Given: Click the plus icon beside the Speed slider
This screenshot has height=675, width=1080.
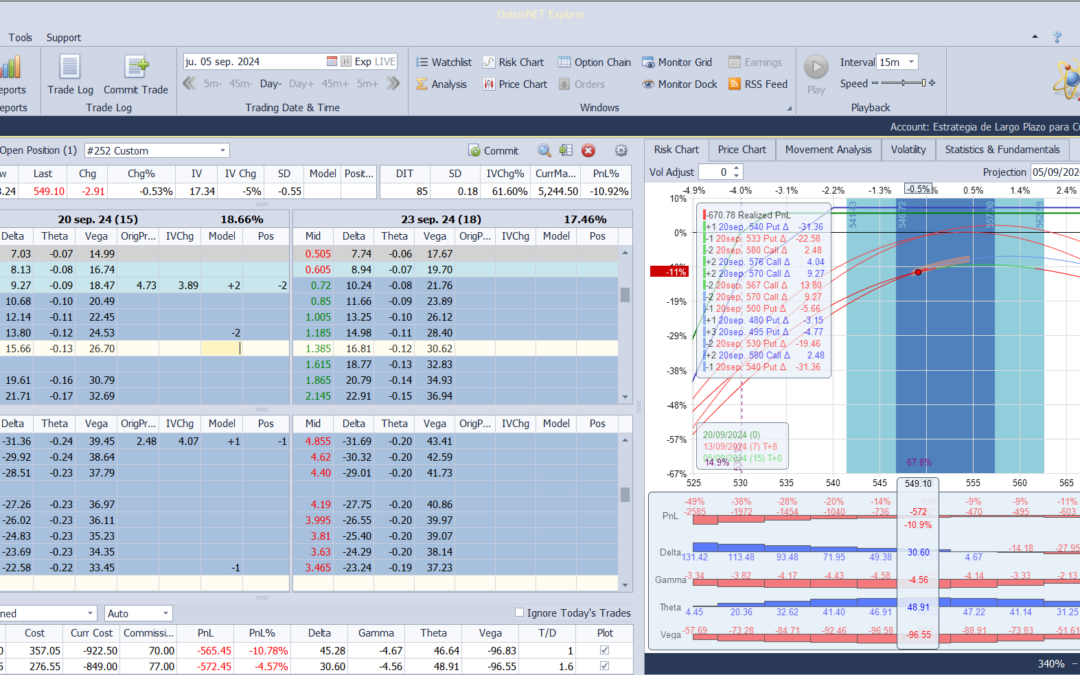Looking at the screenshot, I should [932, 83].
